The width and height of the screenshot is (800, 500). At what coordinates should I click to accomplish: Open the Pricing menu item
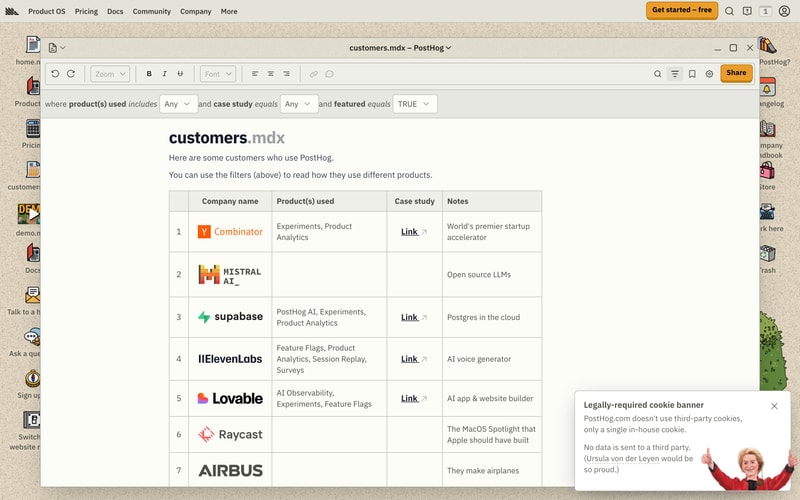pyautogui.click(x=86, y=11)
